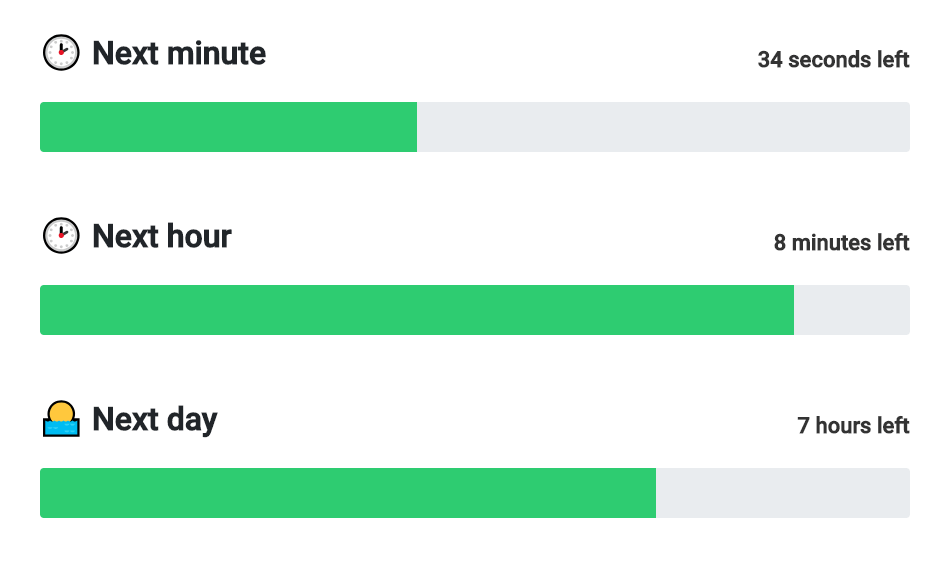
Task: Click green filled part of Next minute bar
Action: (228, 127)
